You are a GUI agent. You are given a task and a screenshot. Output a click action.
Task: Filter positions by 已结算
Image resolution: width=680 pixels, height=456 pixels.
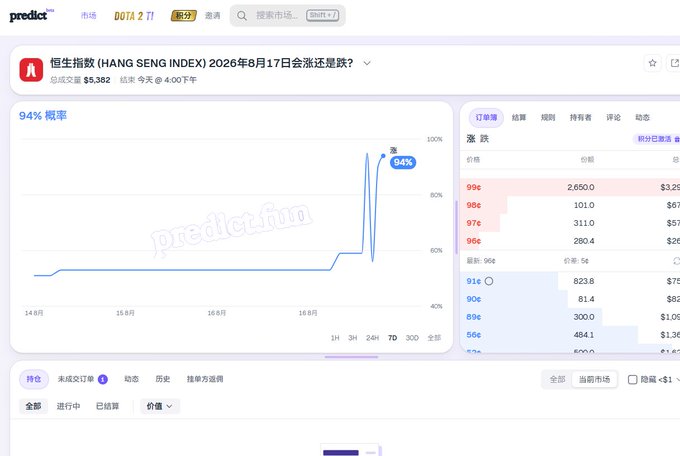coord(107,406)
